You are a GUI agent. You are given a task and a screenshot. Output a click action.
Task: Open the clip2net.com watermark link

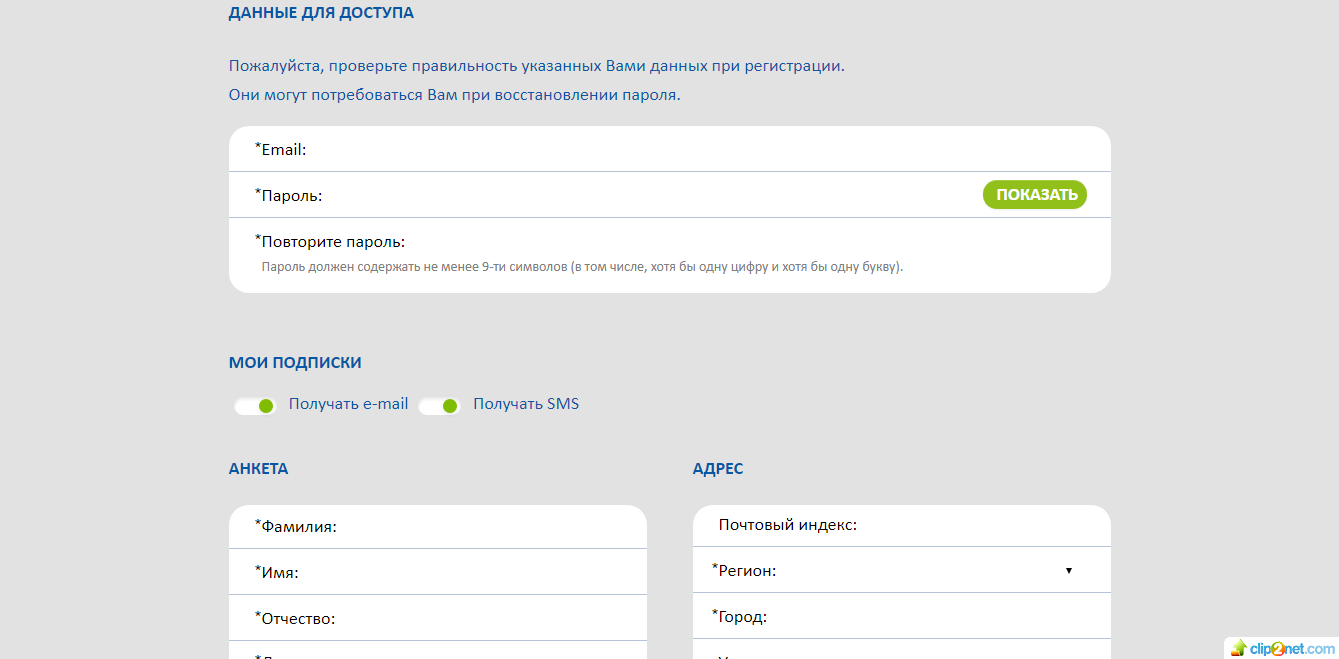tap(1292, 648)
